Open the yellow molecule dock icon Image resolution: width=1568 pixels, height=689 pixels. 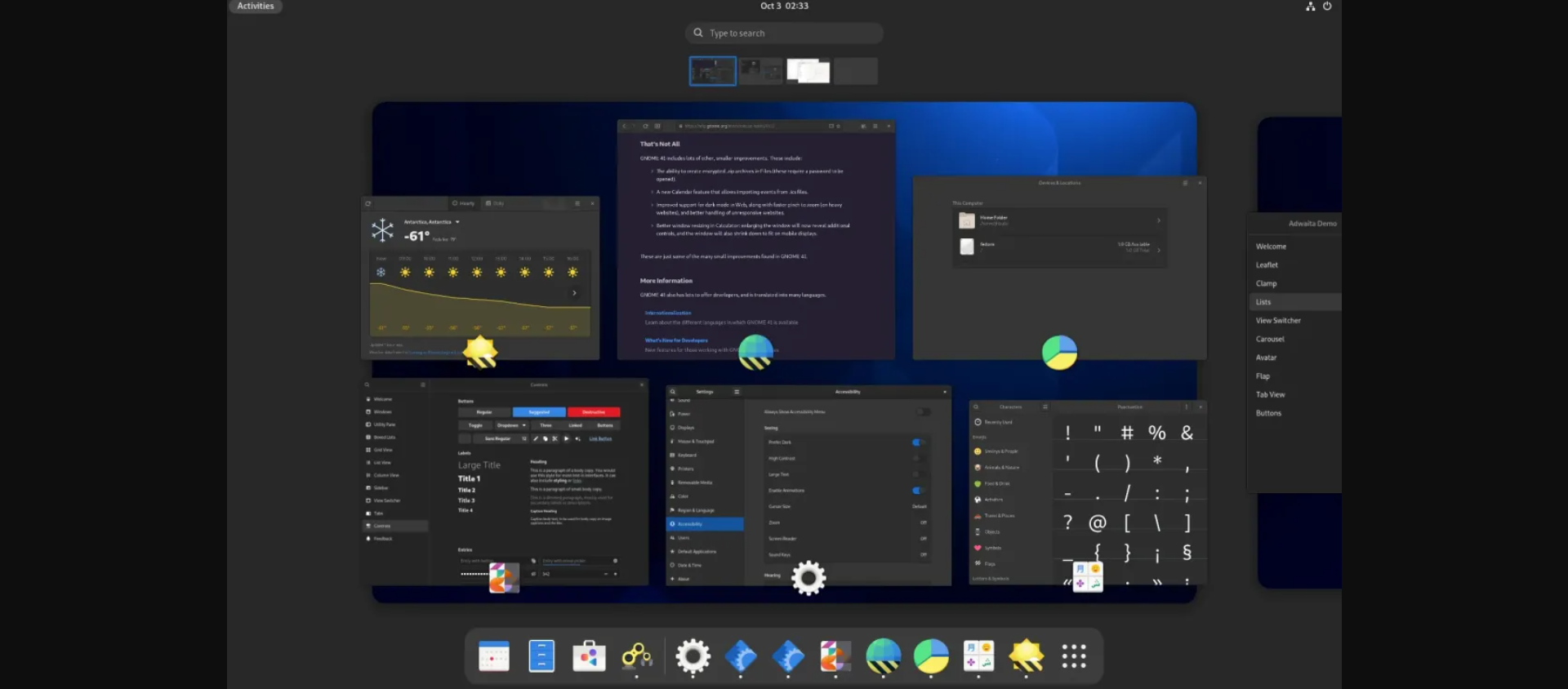tap(637, 656)
